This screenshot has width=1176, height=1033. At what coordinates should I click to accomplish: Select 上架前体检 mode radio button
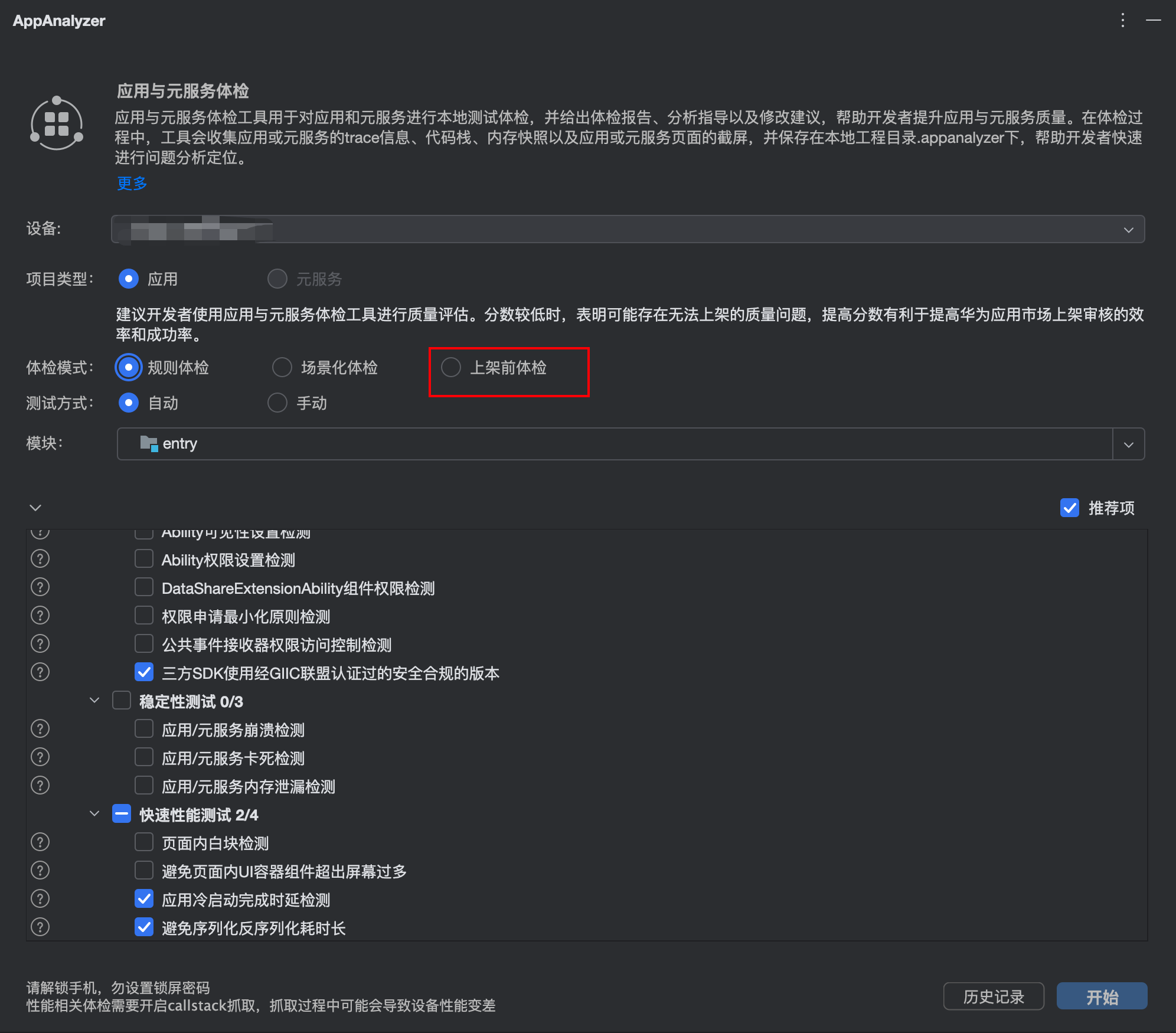(451, 367)
